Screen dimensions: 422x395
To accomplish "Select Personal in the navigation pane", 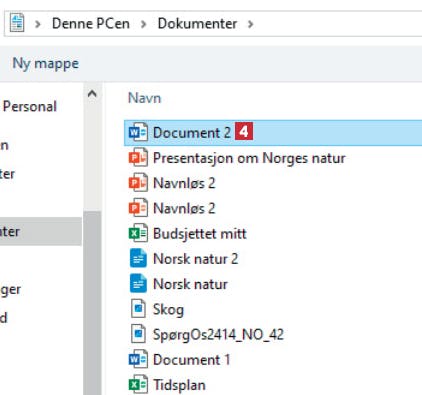I will [x=30, y=107].
